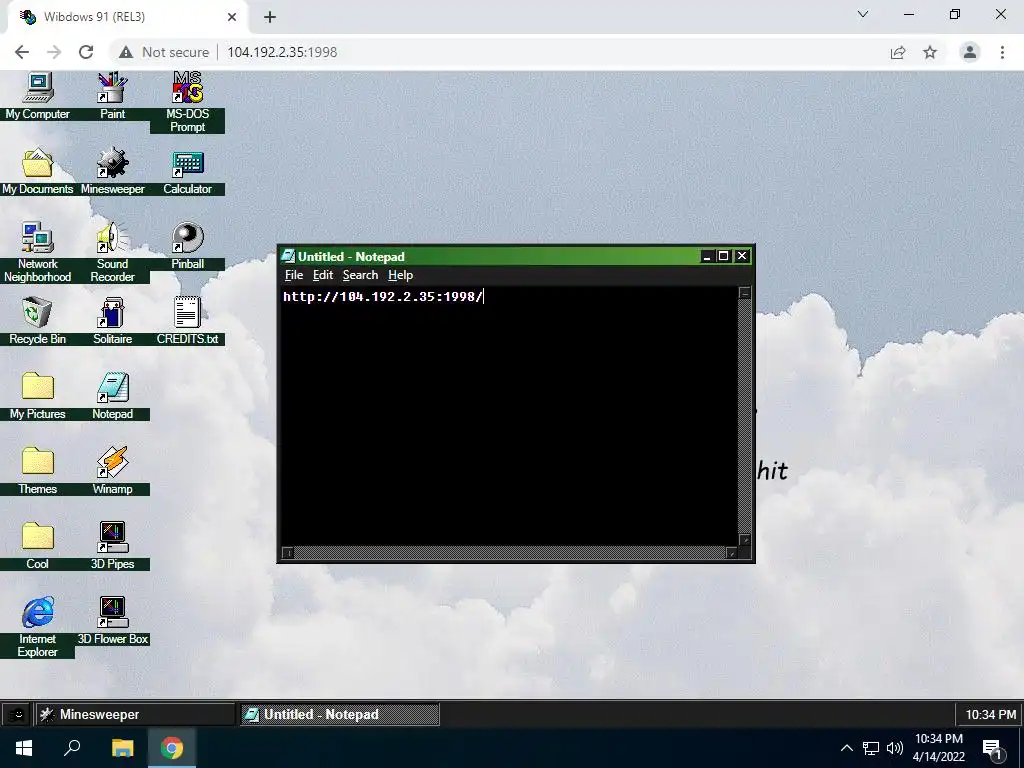Click the Windows clock showing 4/14/2022
This screenshot has height=768, width=1024.
[x=938, y=748]
